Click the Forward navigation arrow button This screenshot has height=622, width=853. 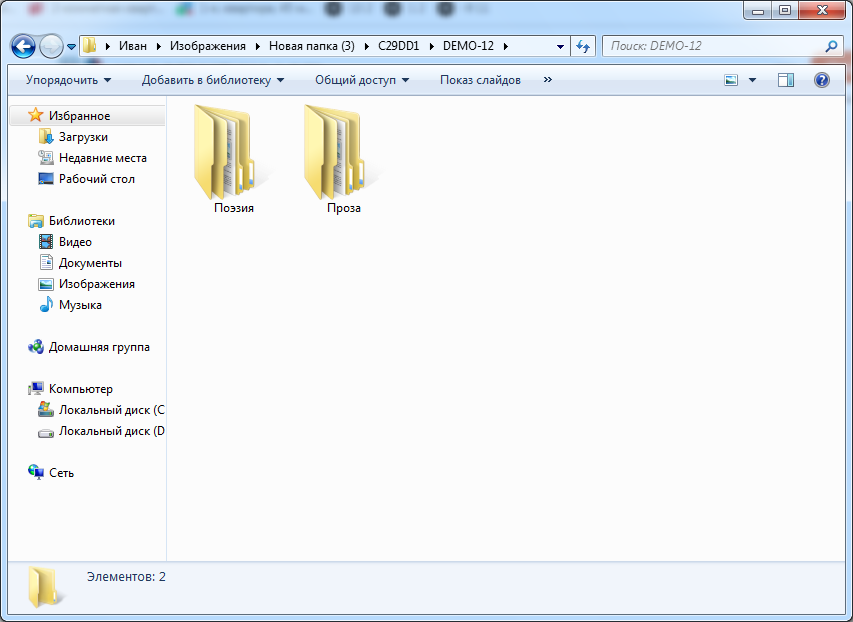[52, 47]
